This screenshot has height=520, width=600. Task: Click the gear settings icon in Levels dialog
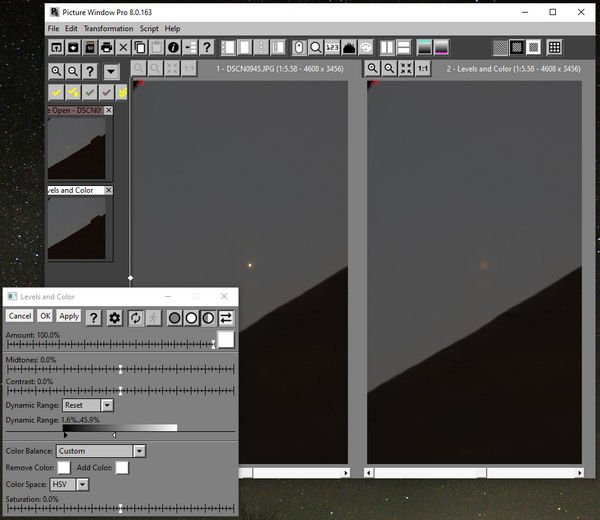pos(115,317)
